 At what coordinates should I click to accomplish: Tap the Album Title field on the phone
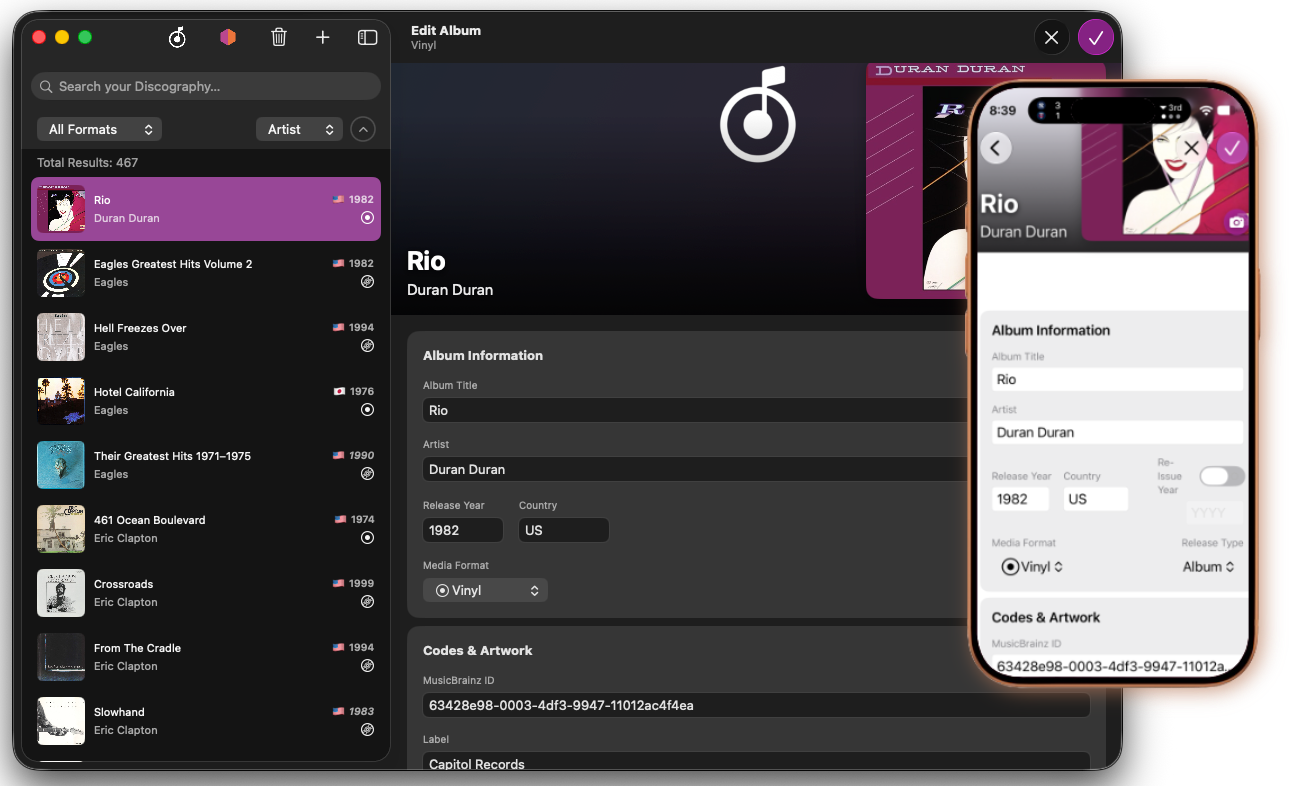pos(1118,379)
